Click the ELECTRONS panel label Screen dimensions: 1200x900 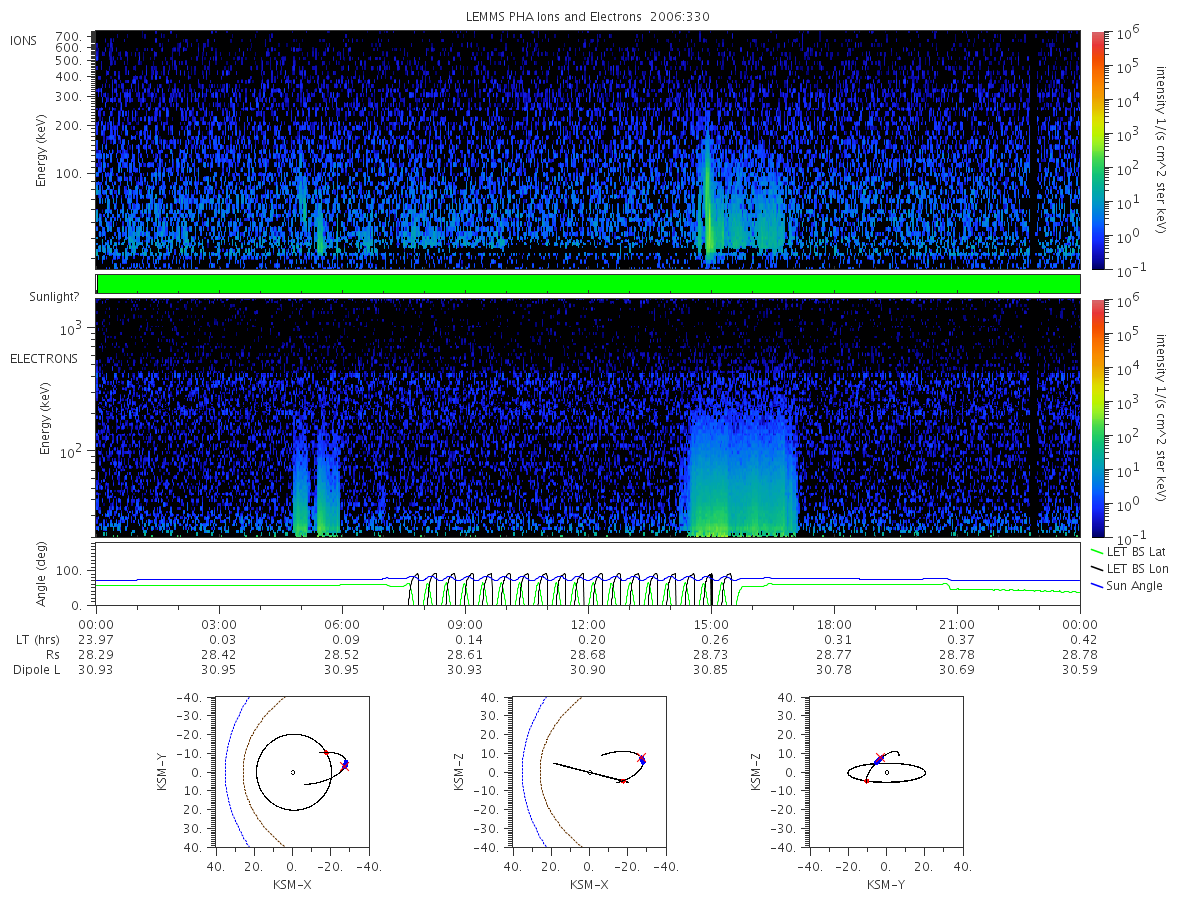[44, 358]
